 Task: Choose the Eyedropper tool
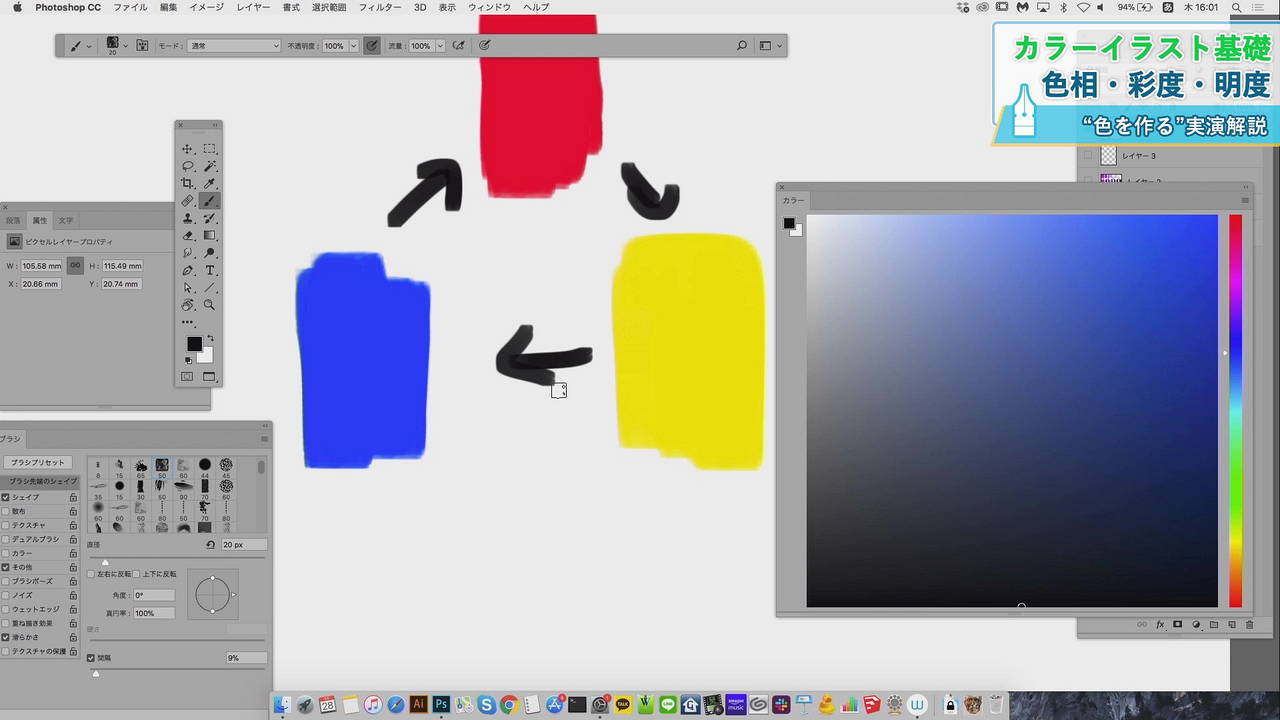pos(209,184)
